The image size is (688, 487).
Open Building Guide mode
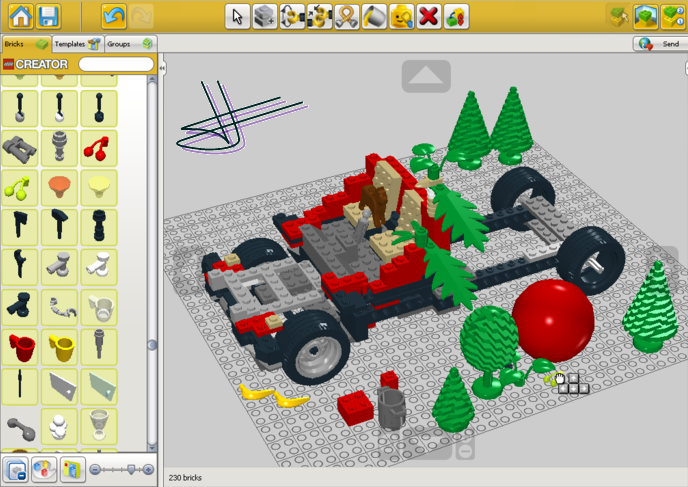click(673, 17)
